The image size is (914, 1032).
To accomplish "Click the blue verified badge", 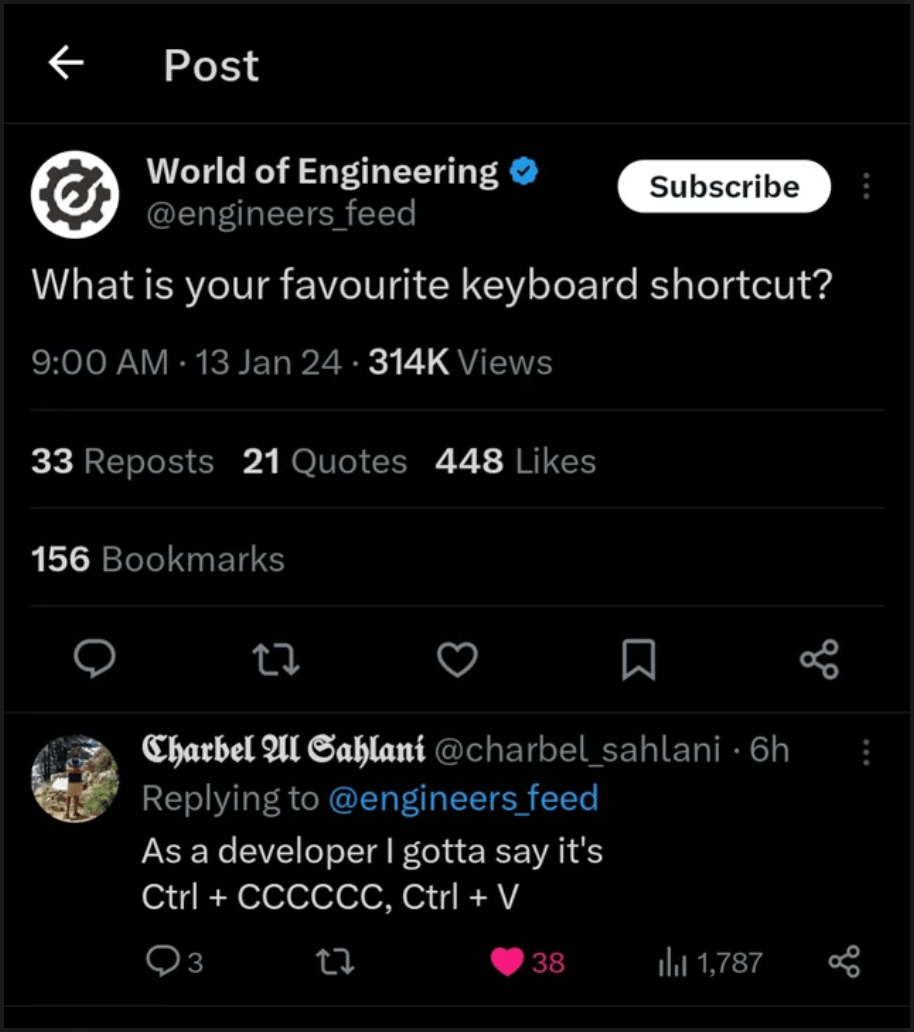I will [524, 172].
